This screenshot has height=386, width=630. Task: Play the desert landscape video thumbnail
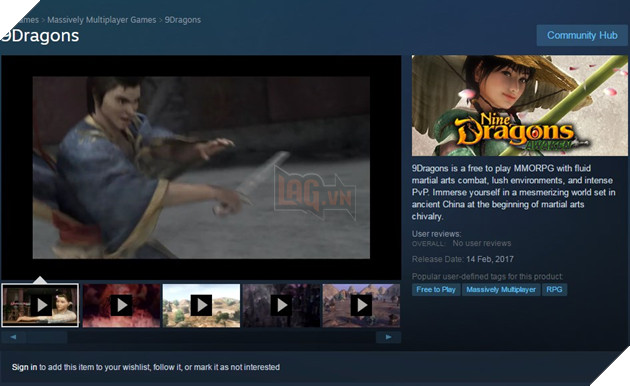coord(201,305)
